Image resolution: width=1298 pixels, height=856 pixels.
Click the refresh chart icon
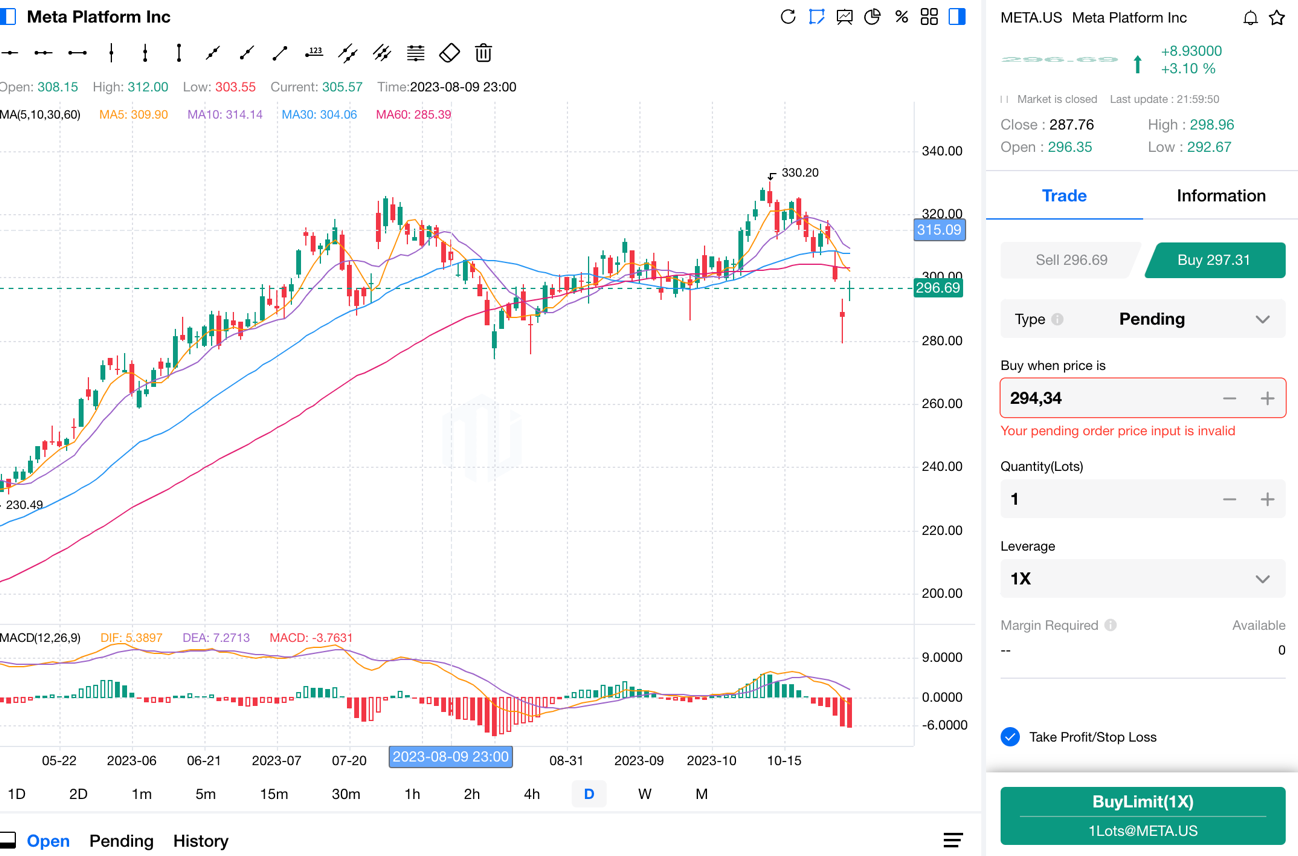(788, 17)
